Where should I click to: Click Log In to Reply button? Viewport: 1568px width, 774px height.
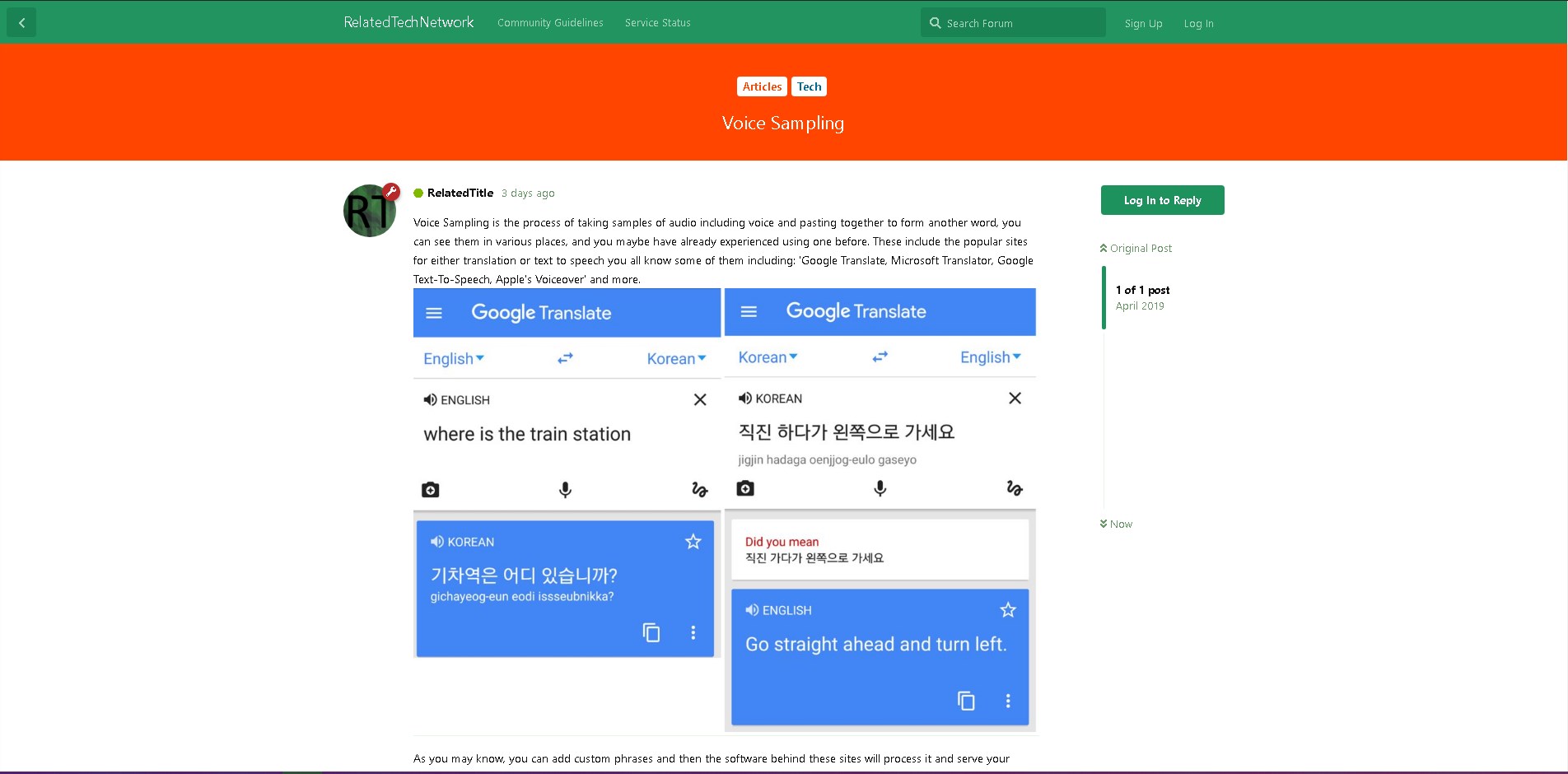[x=1163, y=200]
